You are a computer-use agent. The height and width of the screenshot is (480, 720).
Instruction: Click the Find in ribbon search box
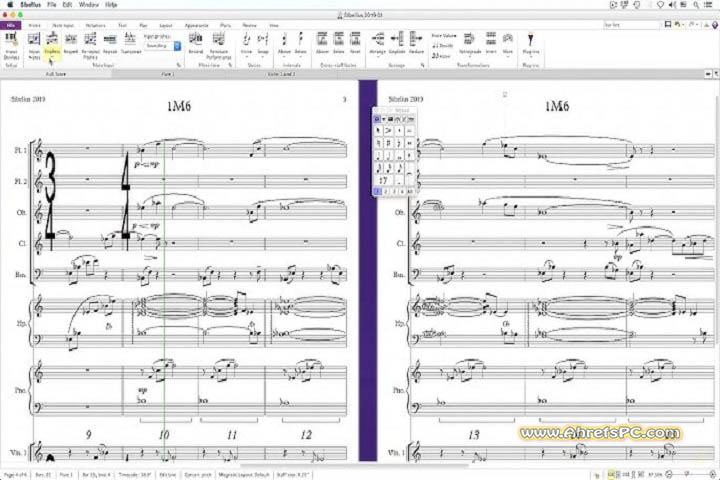631,25
